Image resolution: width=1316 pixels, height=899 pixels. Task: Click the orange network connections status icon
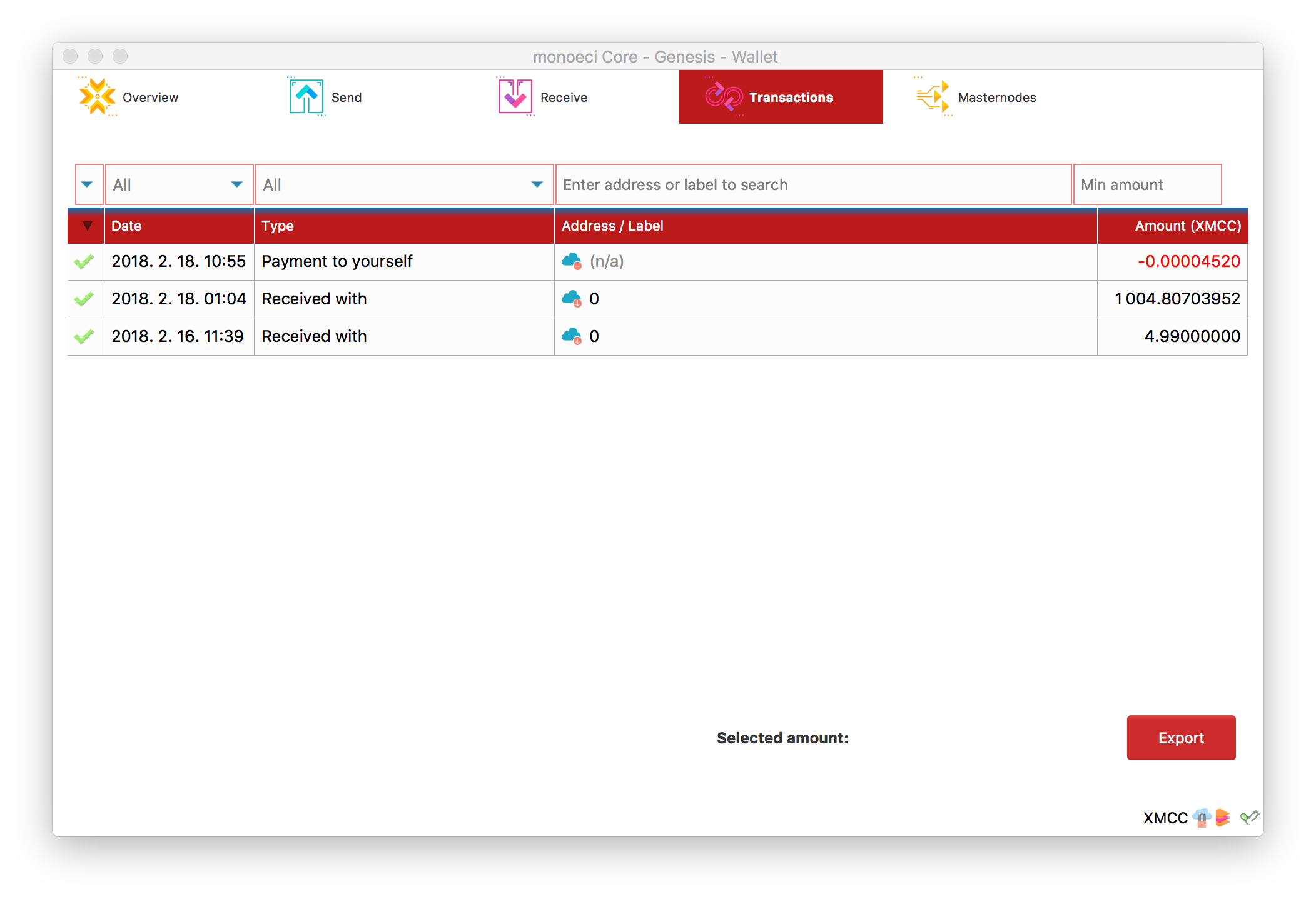click(x=1223, y=818)
